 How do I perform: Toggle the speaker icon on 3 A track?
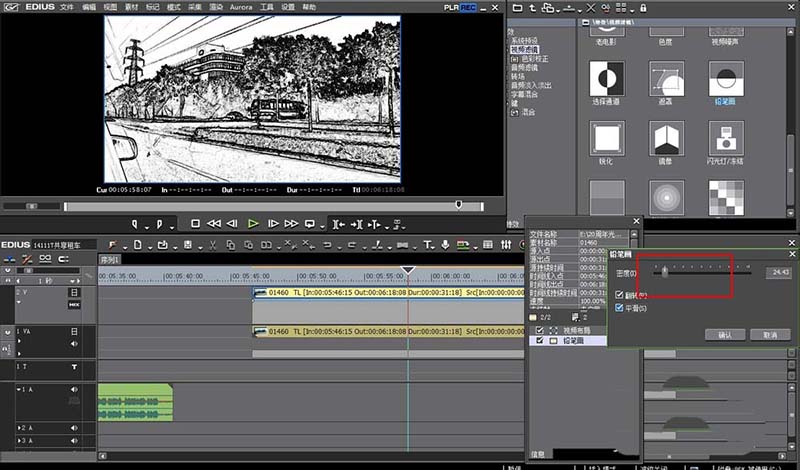74,440
